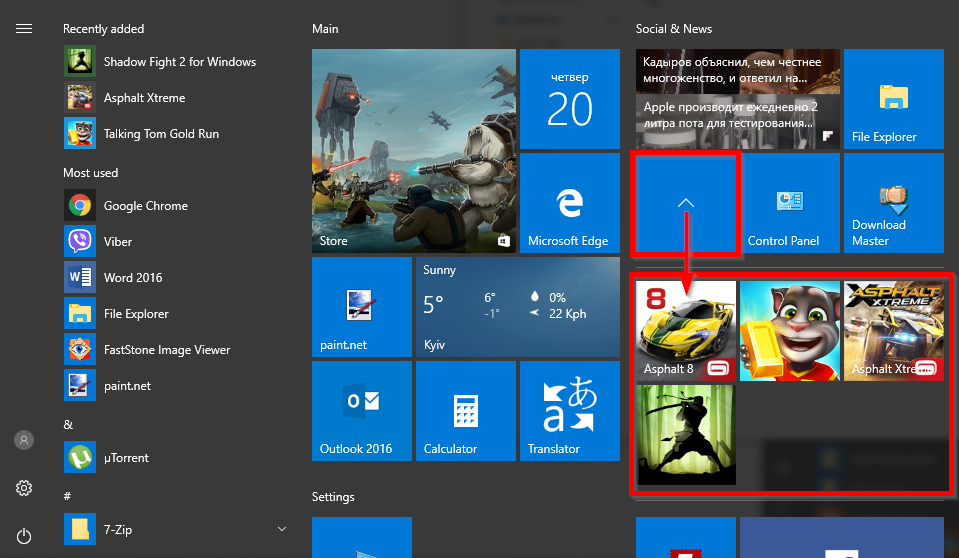Launch FastStone Image Viewer
The width and height of the screenshot is (959, 558).
pos(166,350)
